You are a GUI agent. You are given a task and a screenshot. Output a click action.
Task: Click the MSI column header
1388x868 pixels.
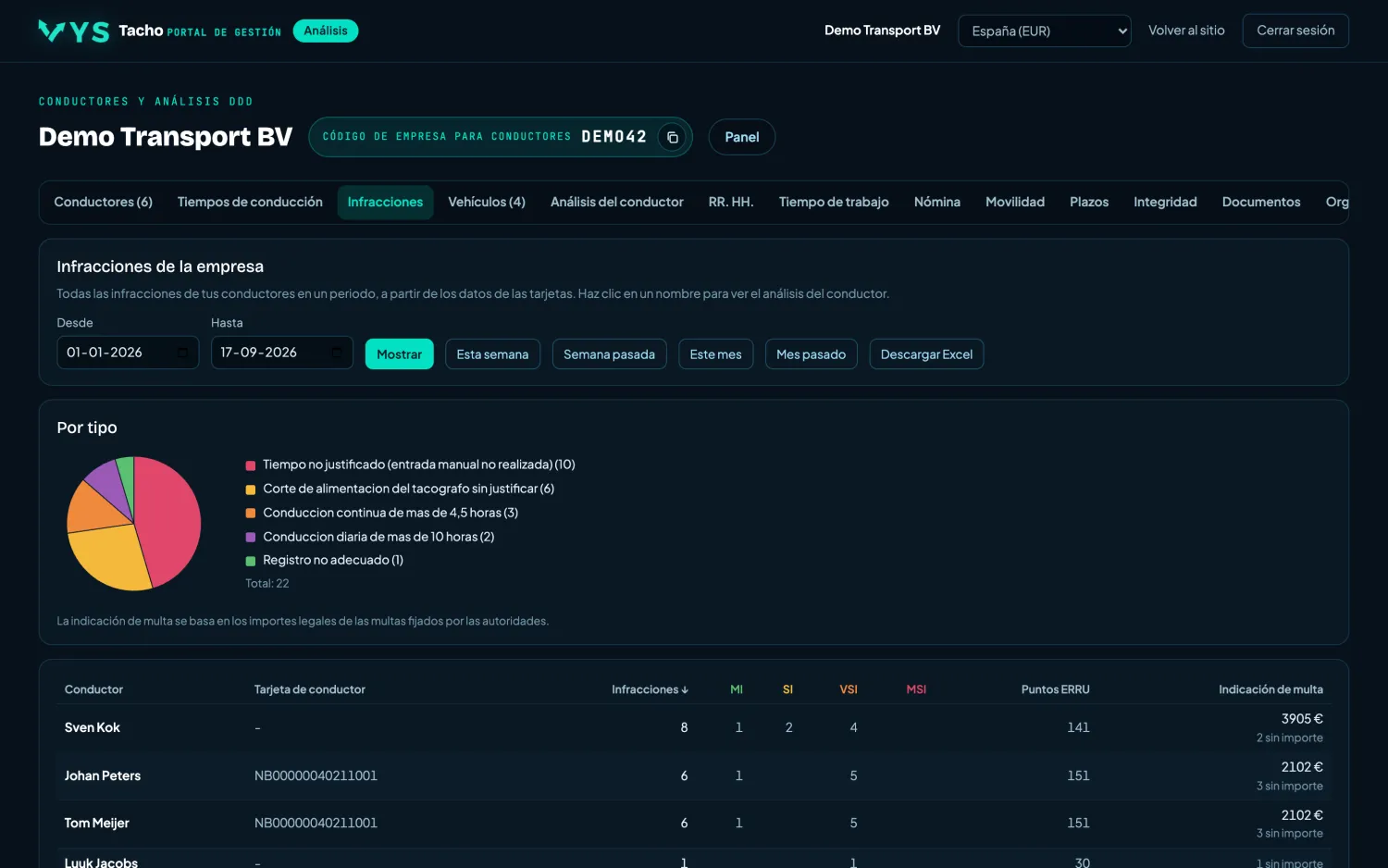[x=916, y=689]
